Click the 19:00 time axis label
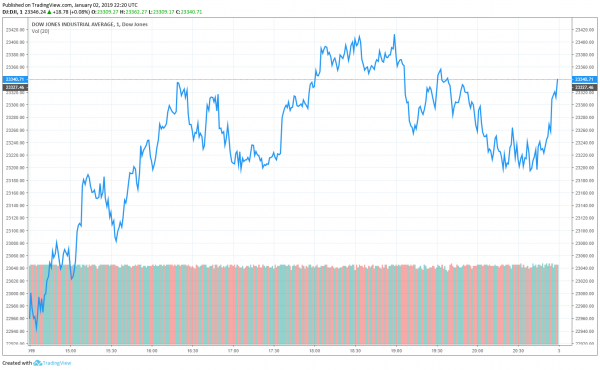The height and width of the screenshot is (370, 600). point(396,350)
